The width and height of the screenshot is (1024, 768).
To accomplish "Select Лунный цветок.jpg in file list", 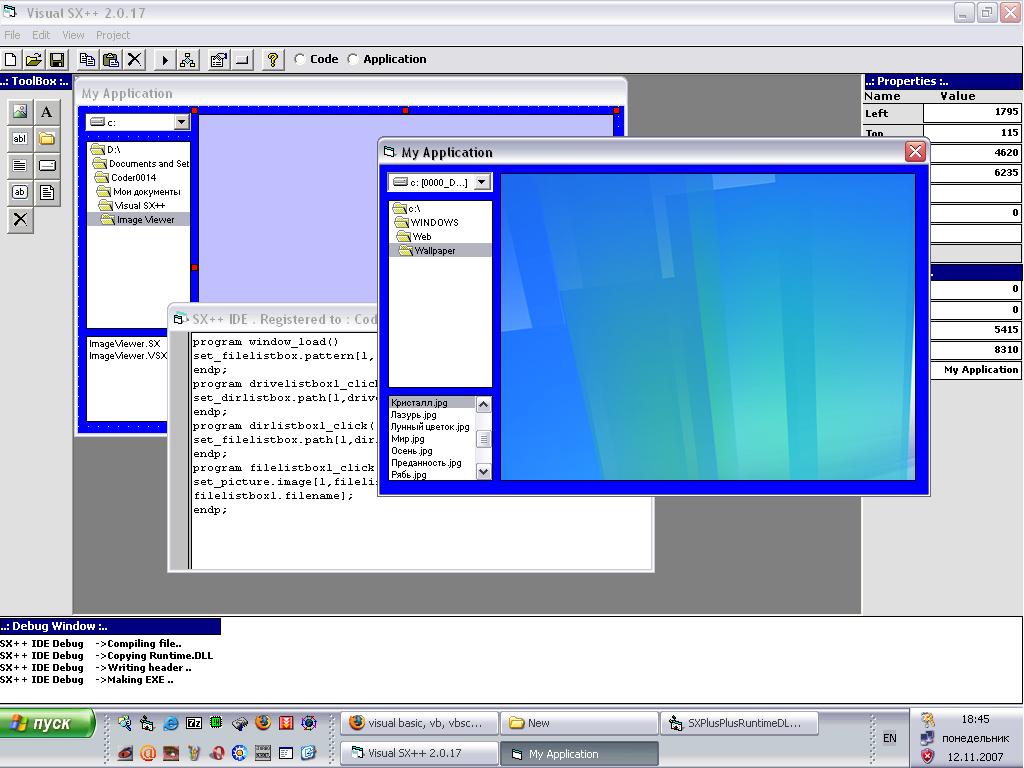I will 430,427.
